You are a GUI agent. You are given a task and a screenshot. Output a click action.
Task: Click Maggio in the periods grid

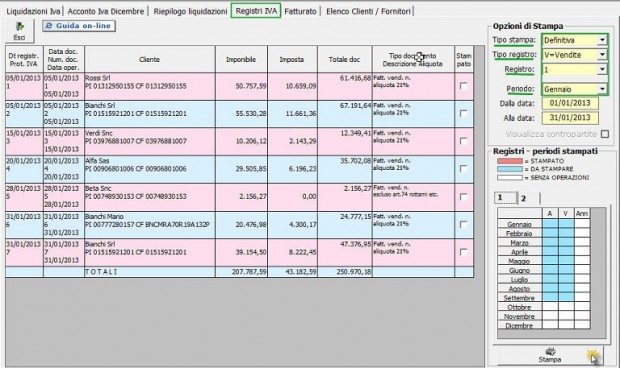click(519, 261)
